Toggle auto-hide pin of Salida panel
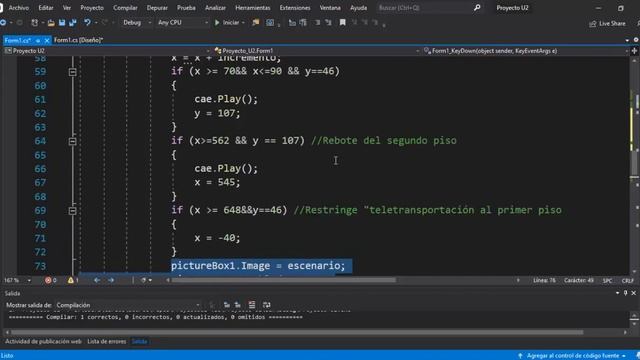The width and height of the screenshot is (640, 360). [x=625, y=293]
